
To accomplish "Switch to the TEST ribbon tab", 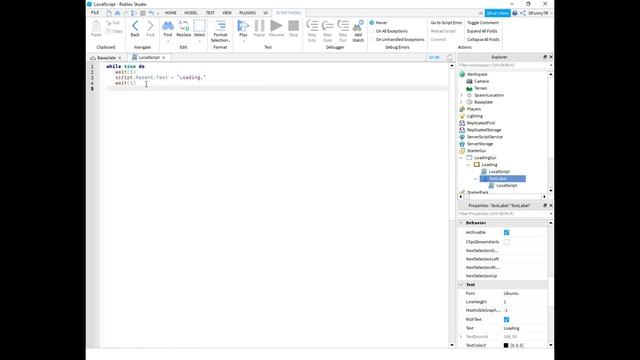I will click(x=210, y=13).
